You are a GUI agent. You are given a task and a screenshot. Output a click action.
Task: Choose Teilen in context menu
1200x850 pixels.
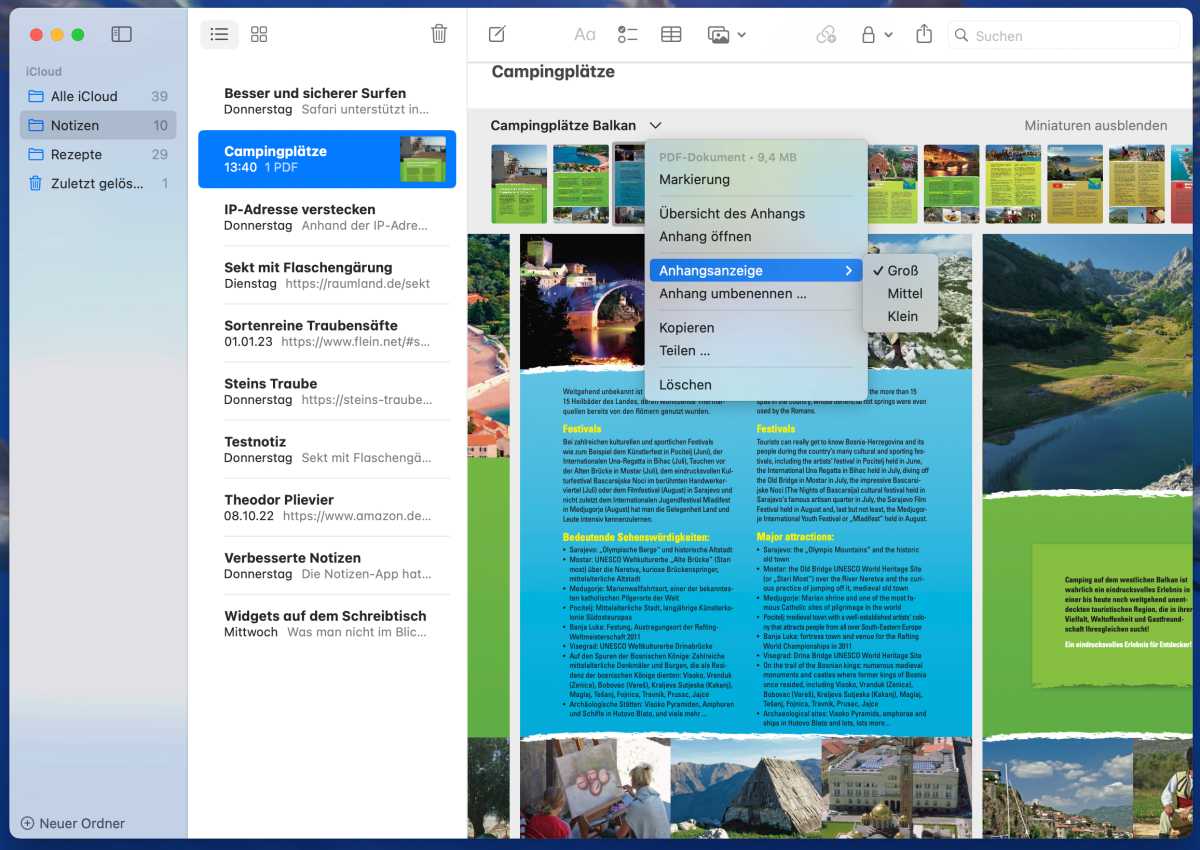[x=755, y=351]
